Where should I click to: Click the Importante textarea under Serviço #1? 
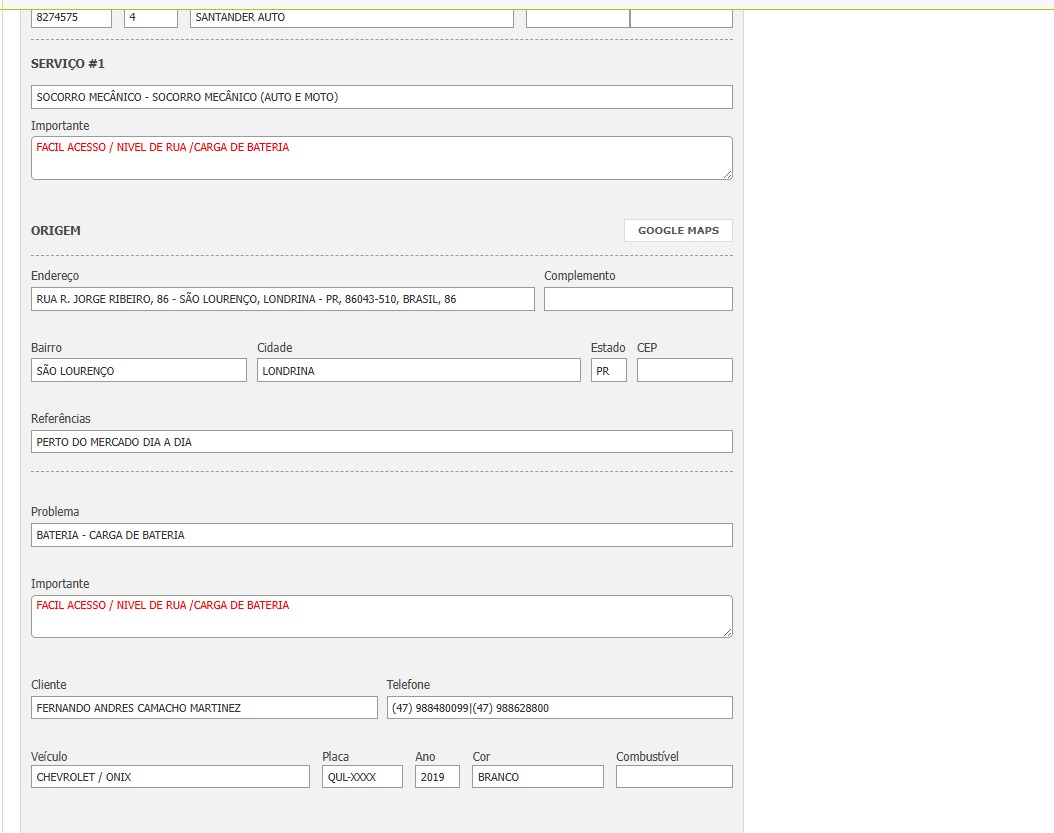(382, 158)
